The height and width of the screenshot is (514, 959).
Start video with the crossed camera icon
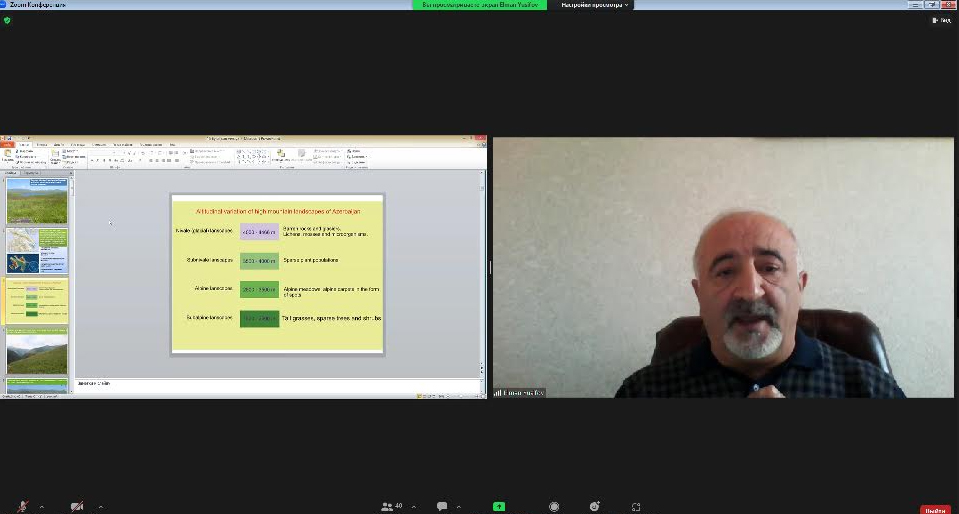coord(77,507)
